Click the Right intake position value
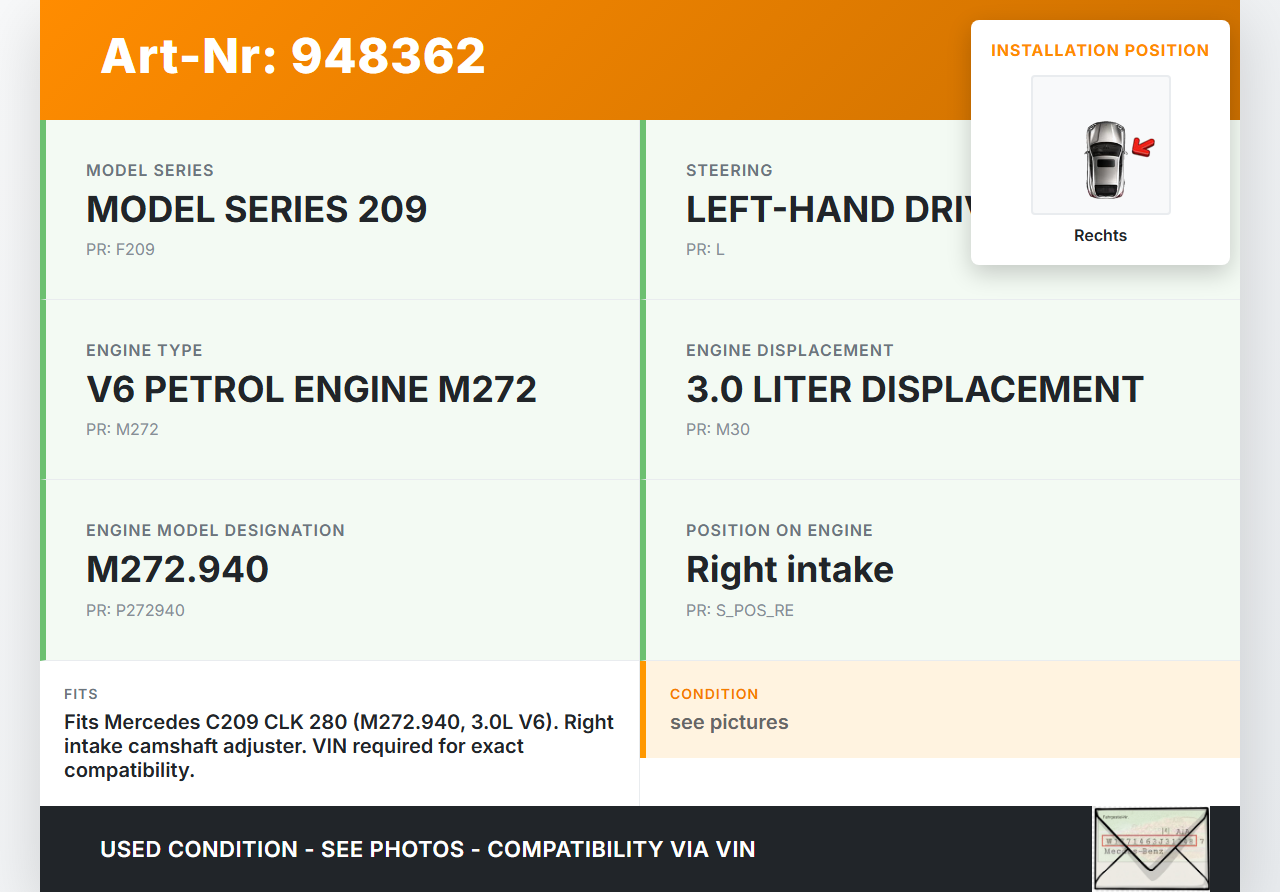This screenshot has width=1280, height=892. pos(789,569)
